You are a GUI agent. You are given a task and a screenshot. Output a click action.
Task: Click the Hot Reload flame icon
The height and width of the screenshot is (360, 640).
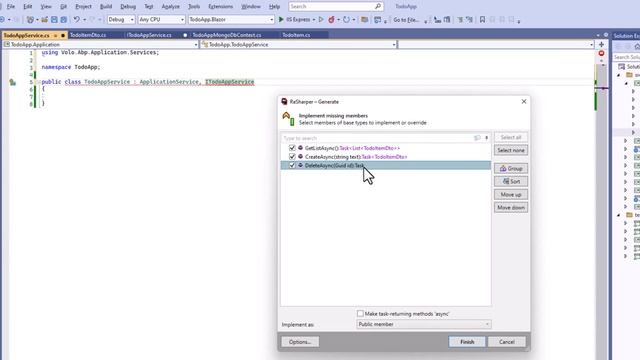pos(331,19)
